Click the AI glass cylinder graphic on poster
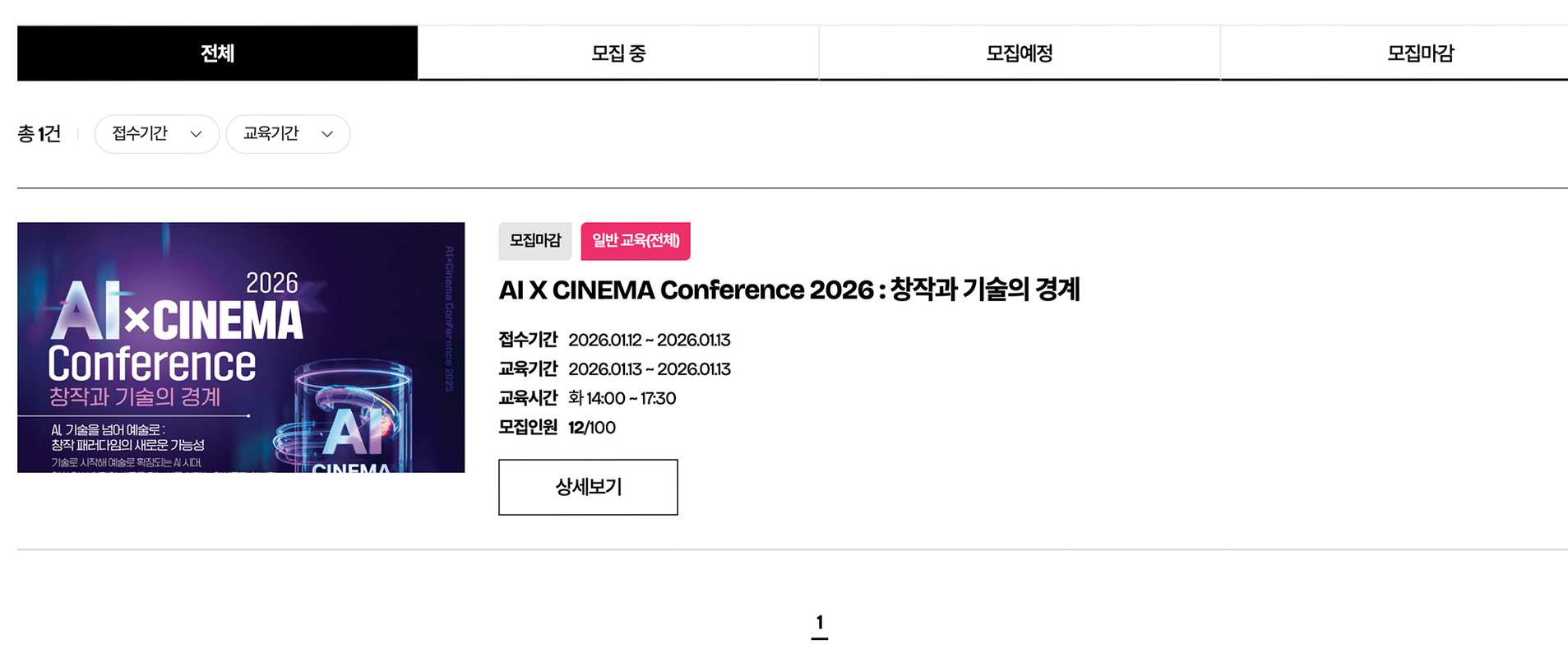1568x658 pixels. pyautogui.click(x=354, y=419)
